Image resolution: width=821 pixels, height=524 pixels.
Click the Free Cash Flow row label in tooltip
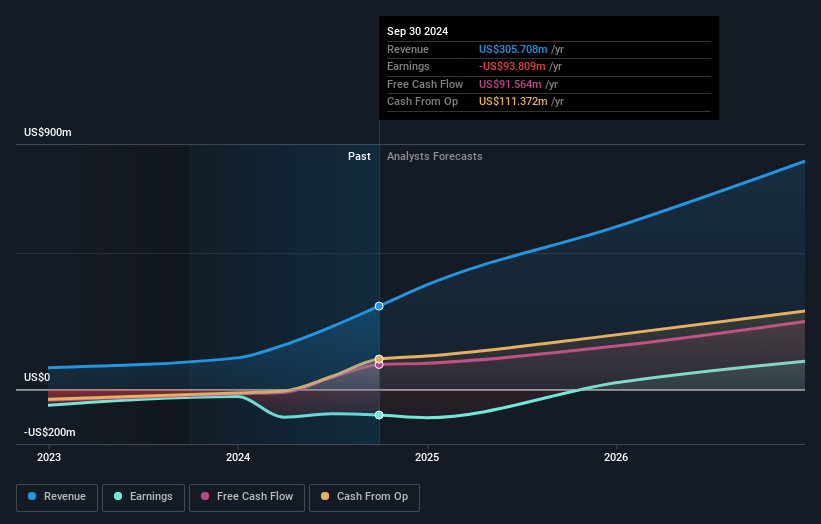425,84
